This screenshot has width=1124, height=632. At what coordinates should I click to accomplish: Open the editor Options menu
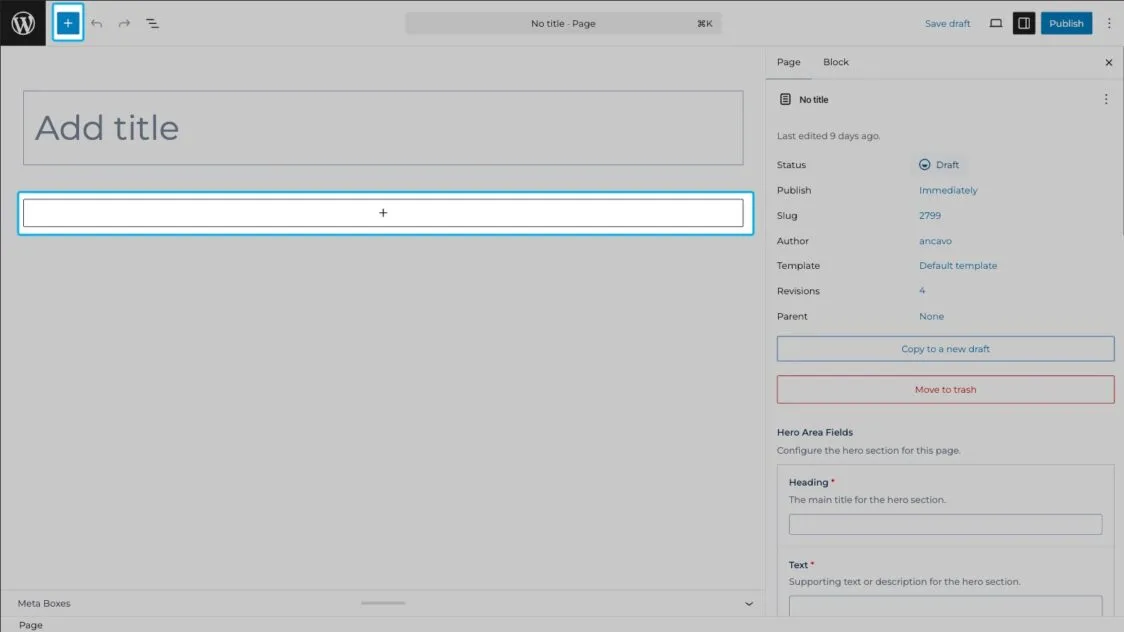click(x=1109, y=23)
